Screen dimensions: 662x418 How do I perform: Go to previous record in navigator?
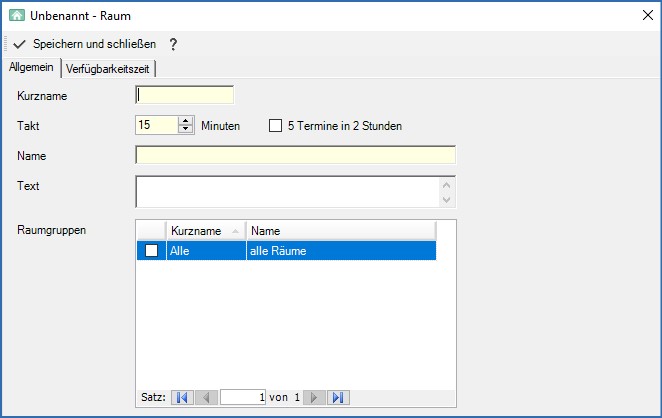click(x=205, y=397)
